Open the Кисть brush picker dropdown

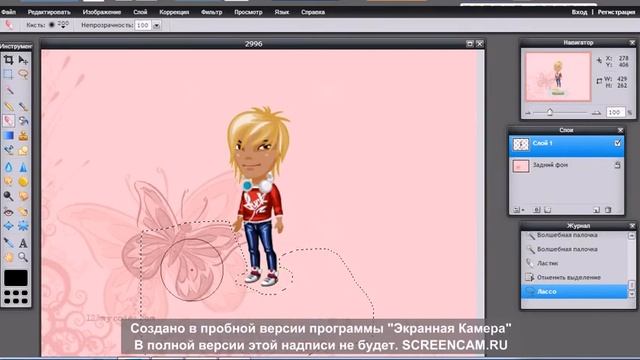point(63,25)
